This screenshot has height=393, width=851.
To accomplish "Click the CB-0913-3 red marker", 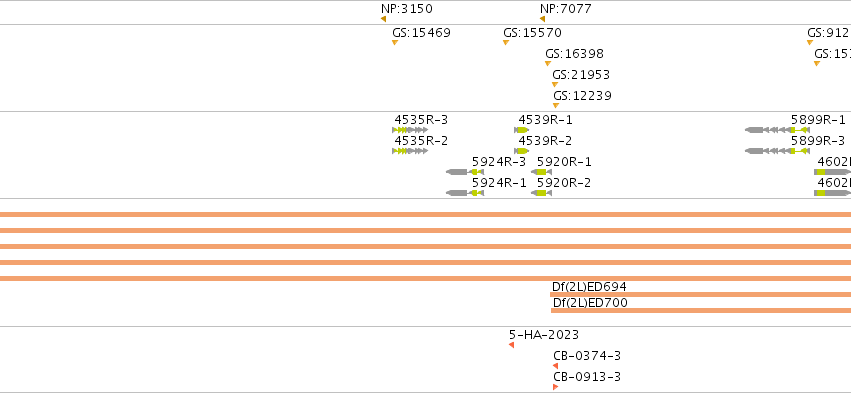I will pos(556,386).
